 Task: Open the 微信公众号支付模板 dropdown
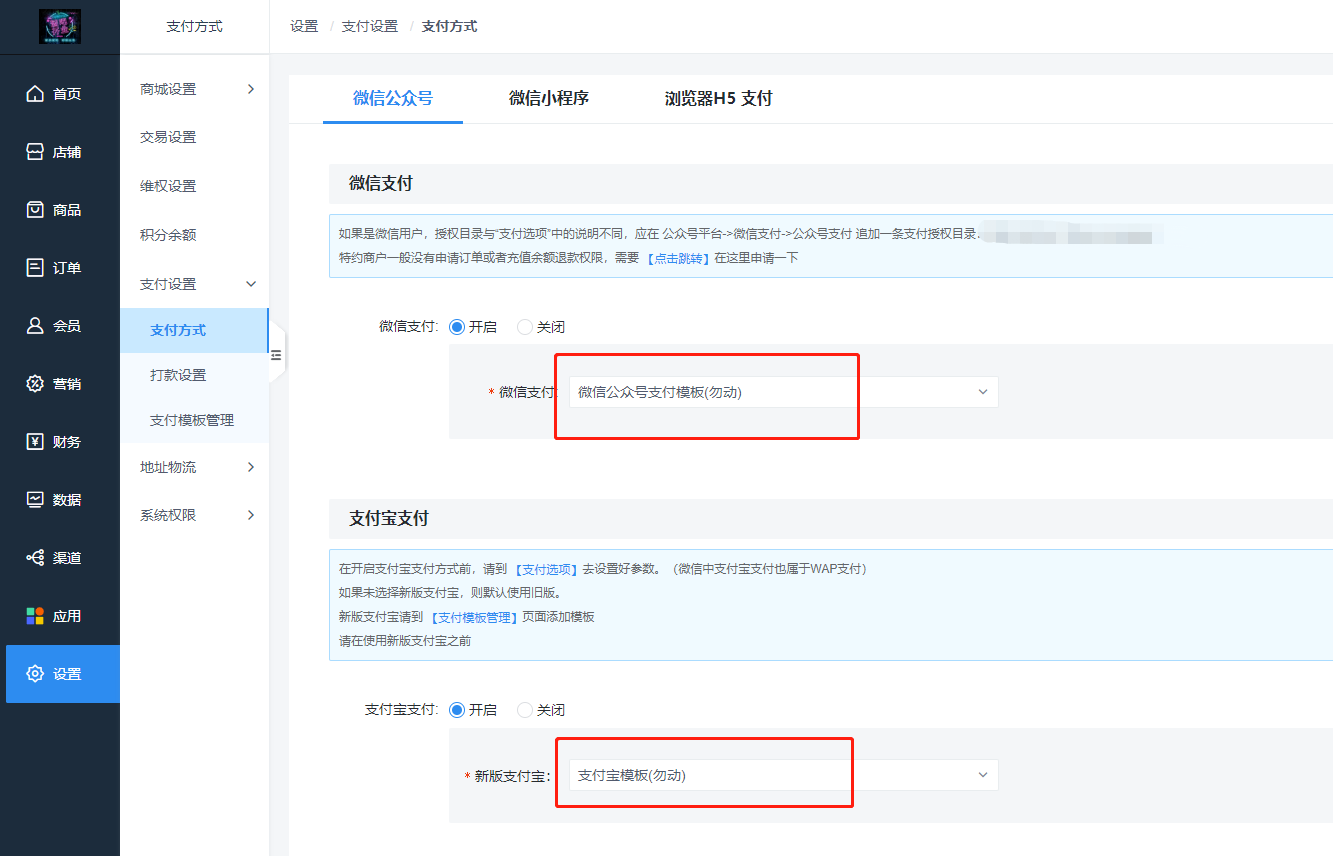coord(784,392)
